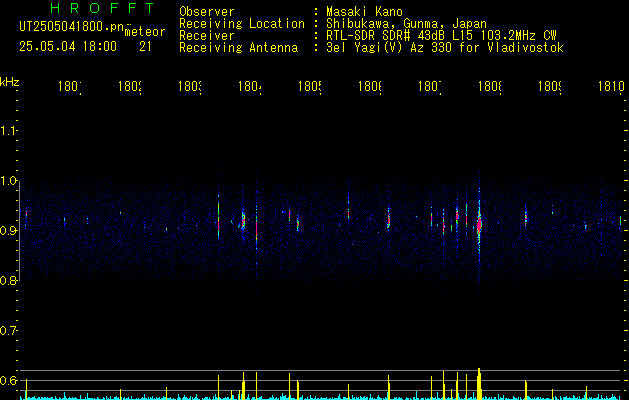Click the Receiver label

coord(207,36)
